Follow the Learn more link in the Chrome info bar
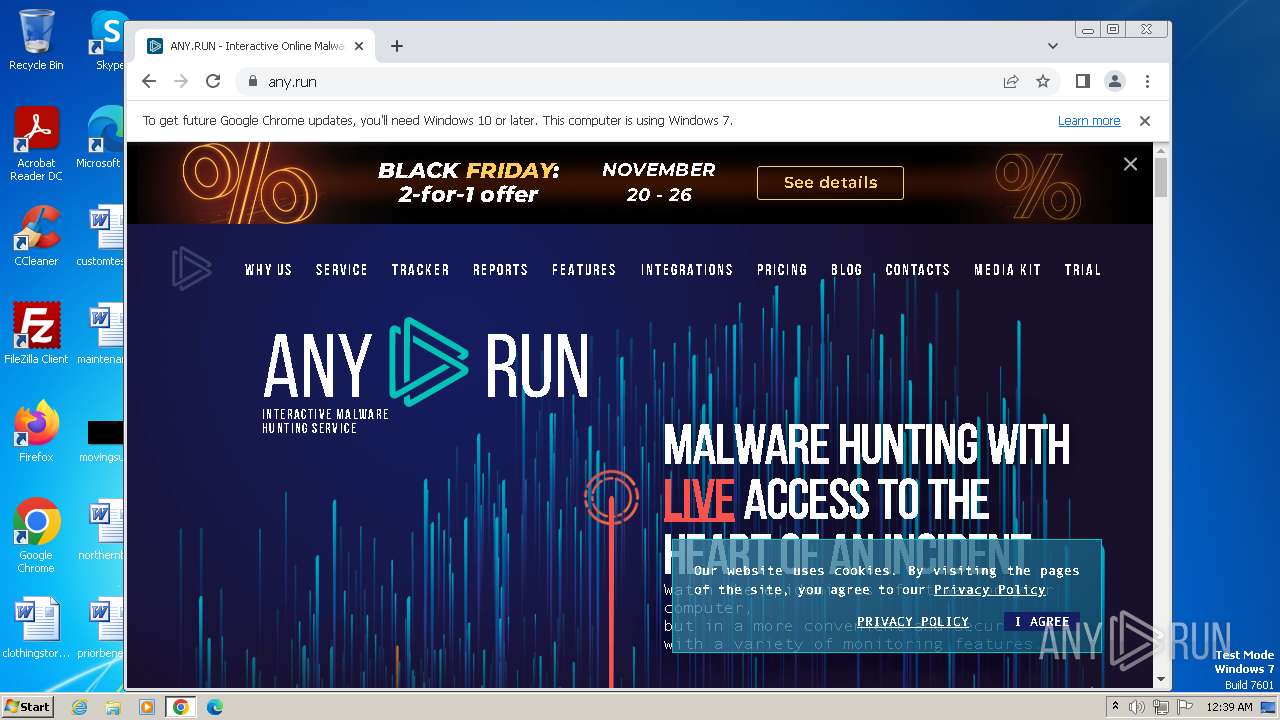The height and width of the screenshot is (720, 1280). [1089, 121]
